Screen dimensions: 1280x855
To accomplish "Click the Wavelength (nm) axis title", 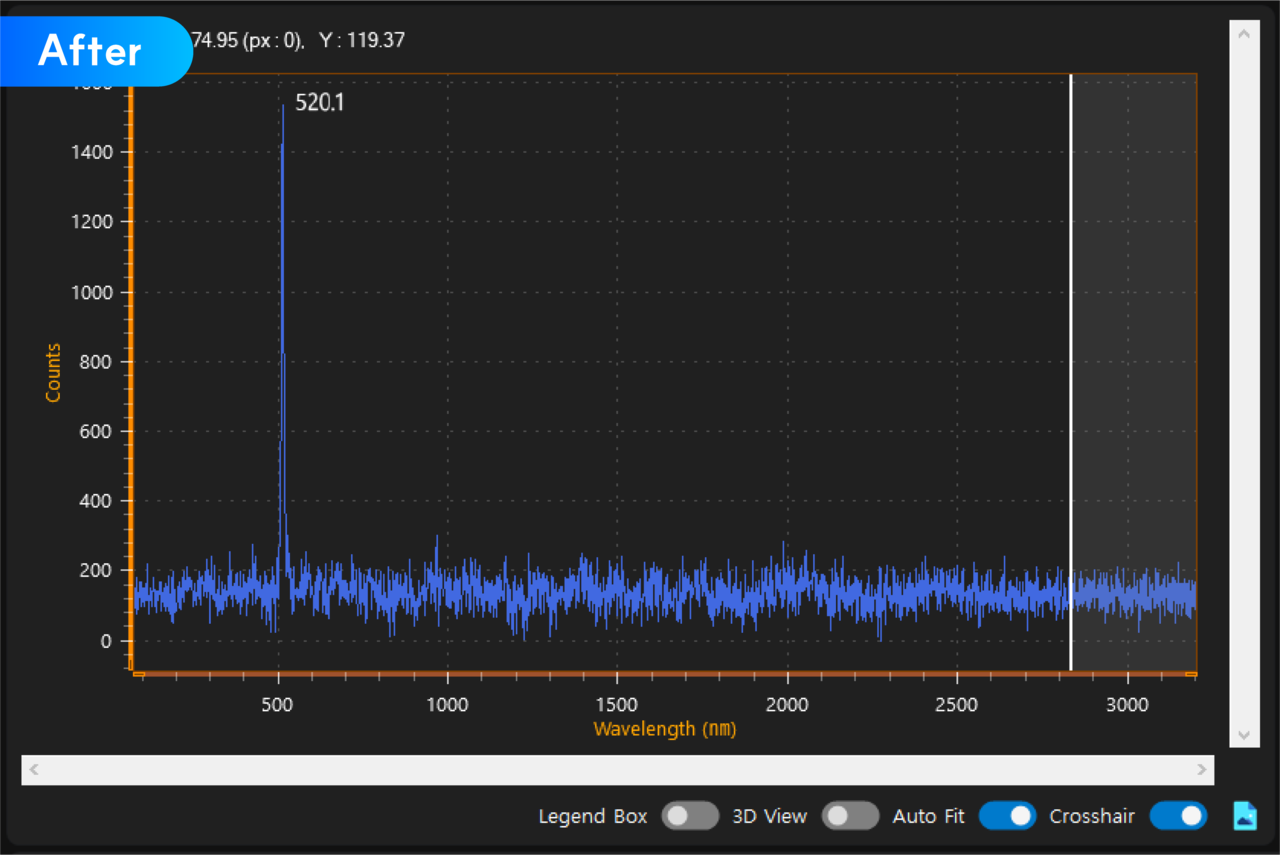I will (665, 729).
